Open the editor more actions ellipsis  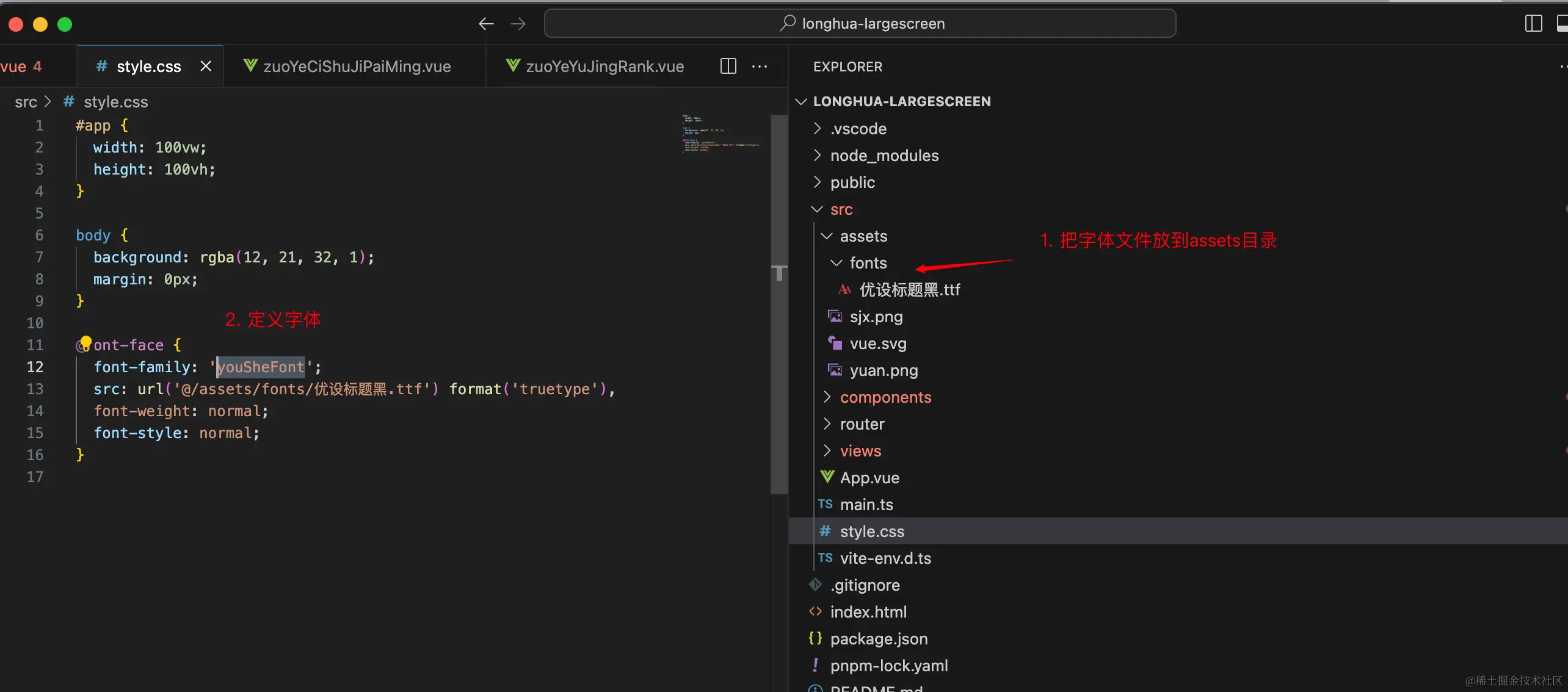tap(760, 66)
